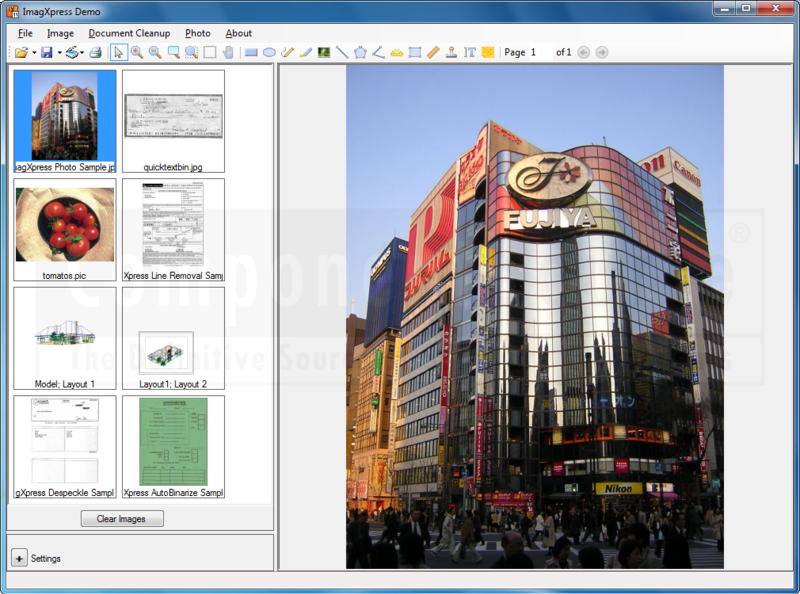Click the Open file folder icon
Image resolution: width=800 pixels, height=594 pixels.
click(21, 52)
